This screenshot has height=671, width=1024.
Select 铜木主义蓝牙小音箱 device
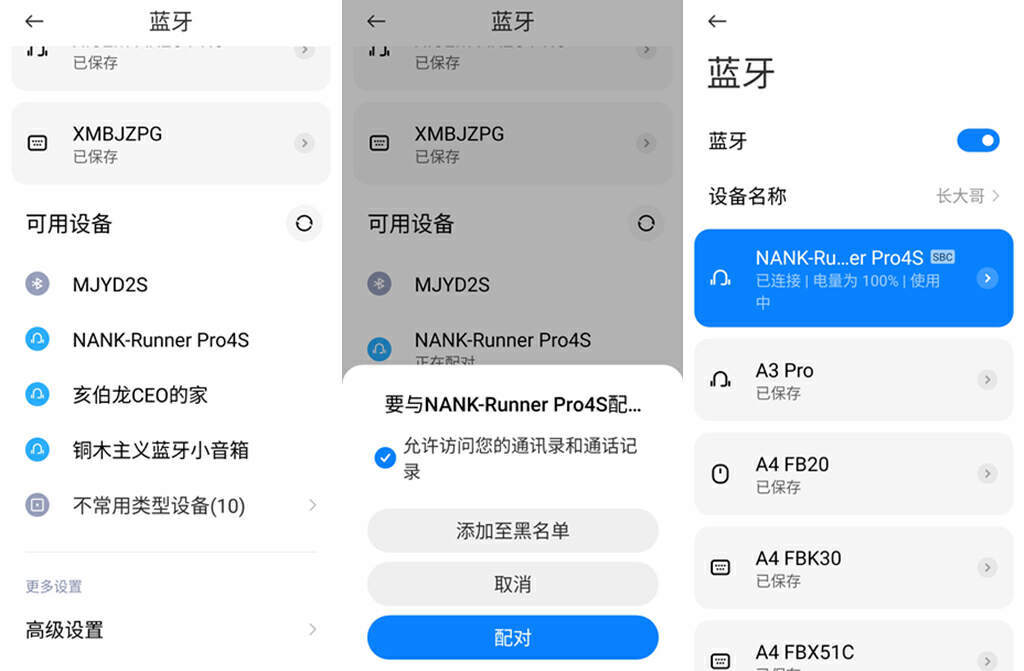[x=171, y=450]
